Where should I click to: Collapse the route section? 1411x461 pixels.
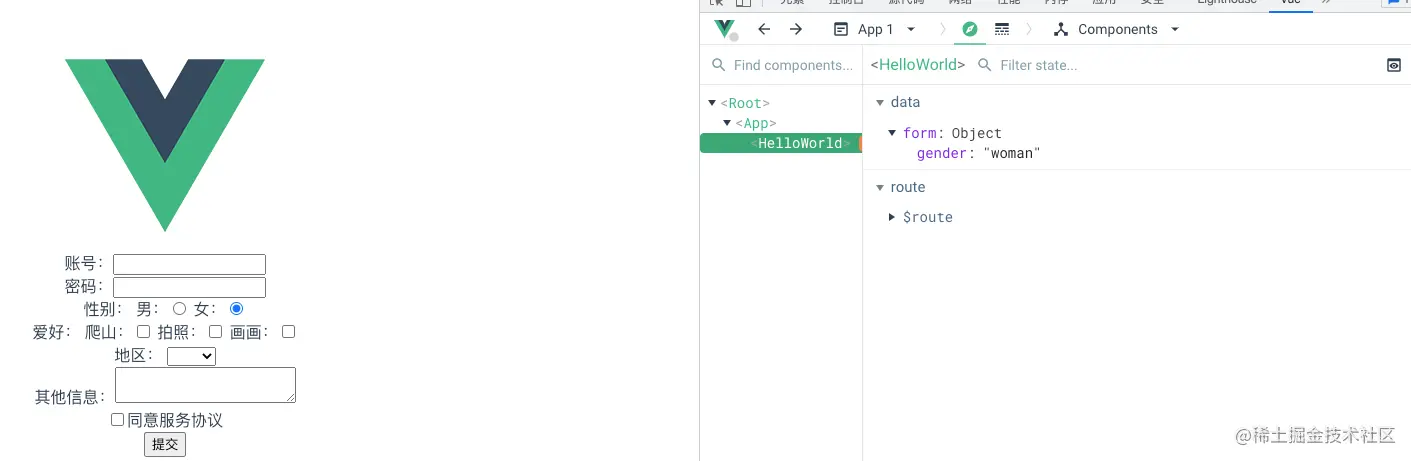pyautogui.click(x=880, y=187)
